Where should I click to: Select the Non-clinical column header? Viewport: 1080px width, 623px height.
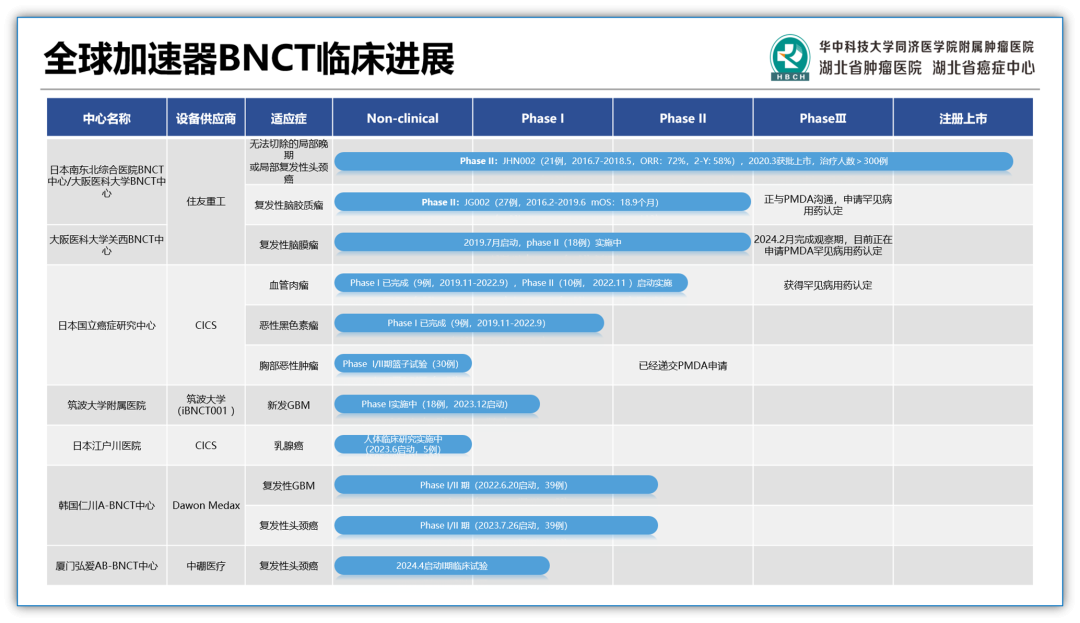pyautogui.click(x=402, y=118)
